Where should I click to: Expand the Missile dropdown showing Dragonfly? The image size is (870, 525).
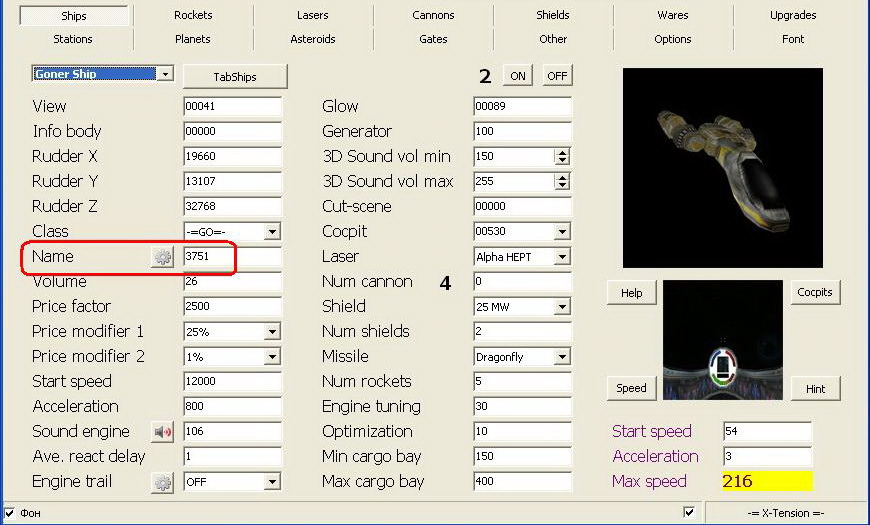[x=562, y=357]
